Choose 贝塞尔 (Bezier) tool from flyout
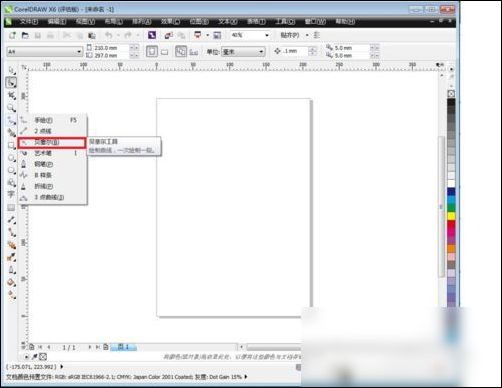 click(x=52, y=142)
